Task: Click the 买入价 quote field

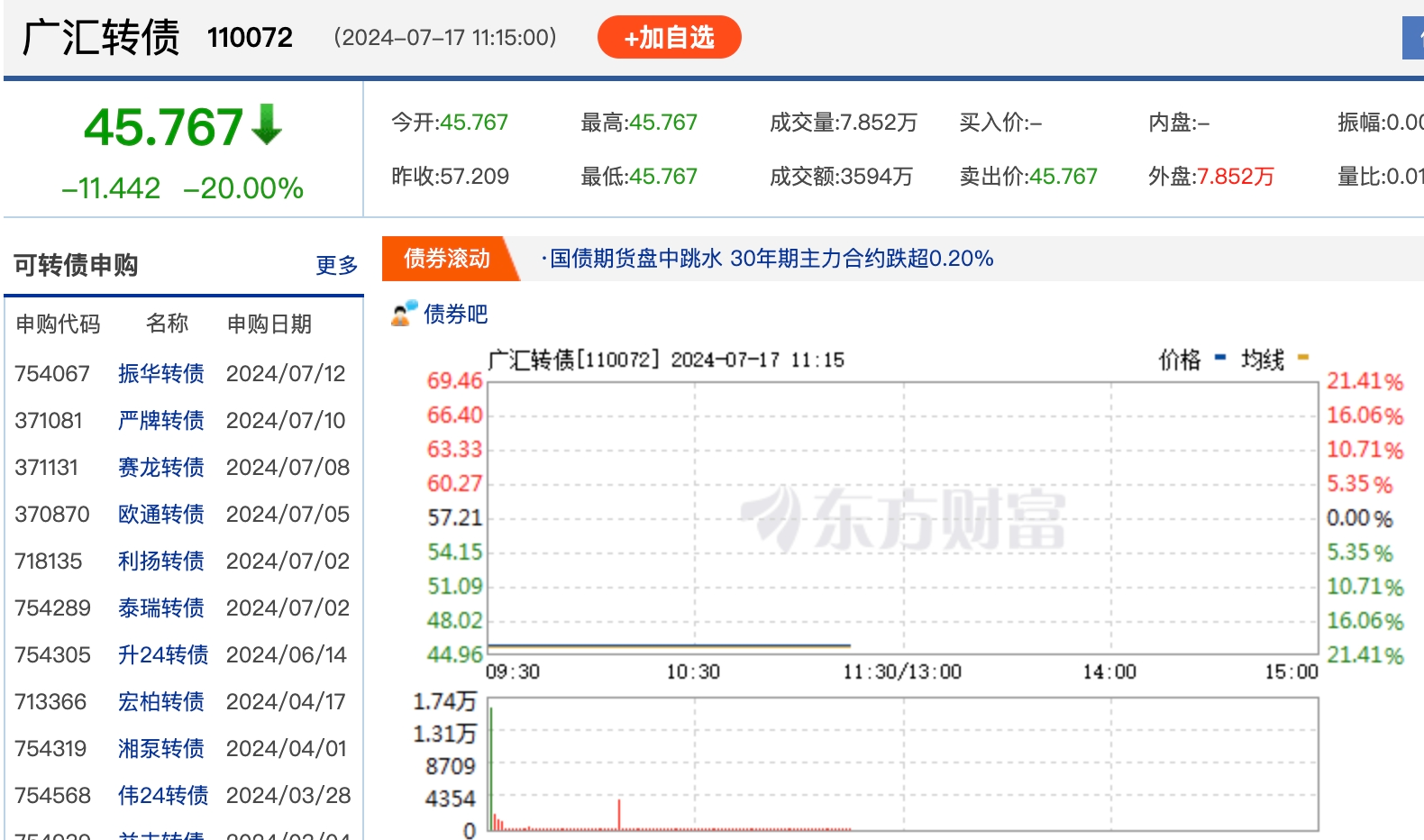Action: tap(1000, 123)
